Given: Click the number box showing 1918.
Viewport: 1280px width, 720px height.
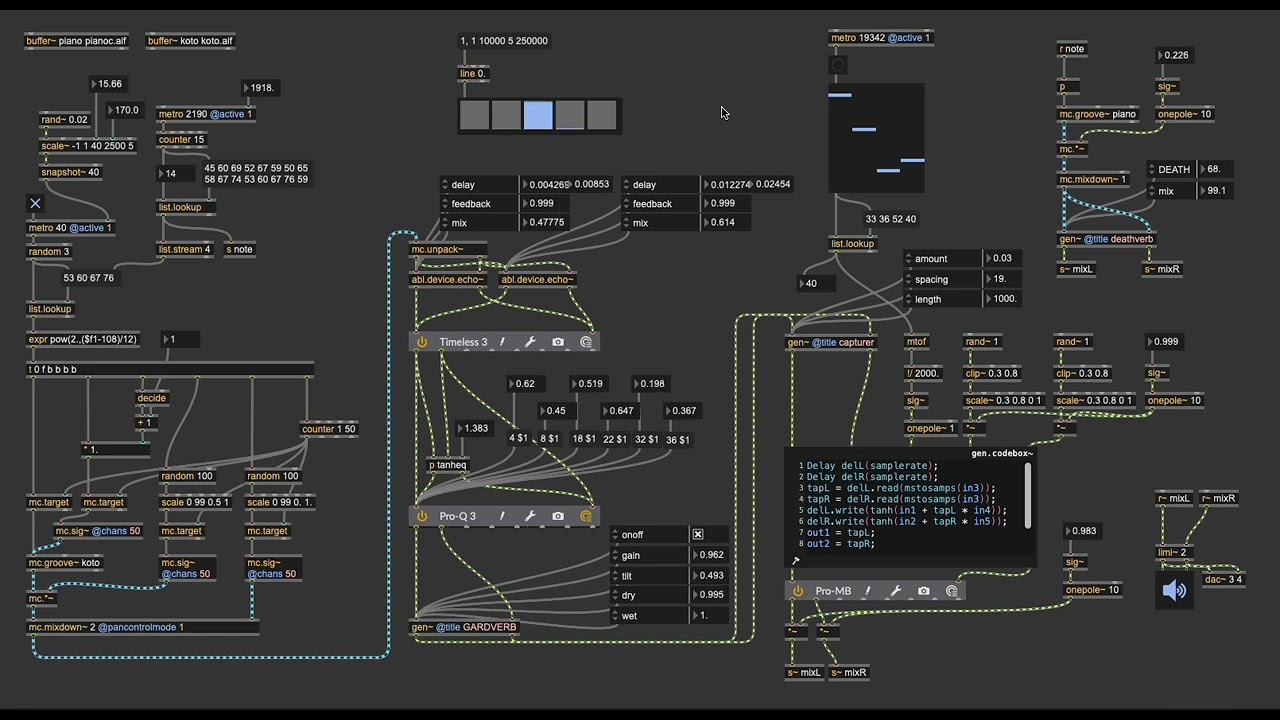Looking at the screenshot, I should 259,88.
